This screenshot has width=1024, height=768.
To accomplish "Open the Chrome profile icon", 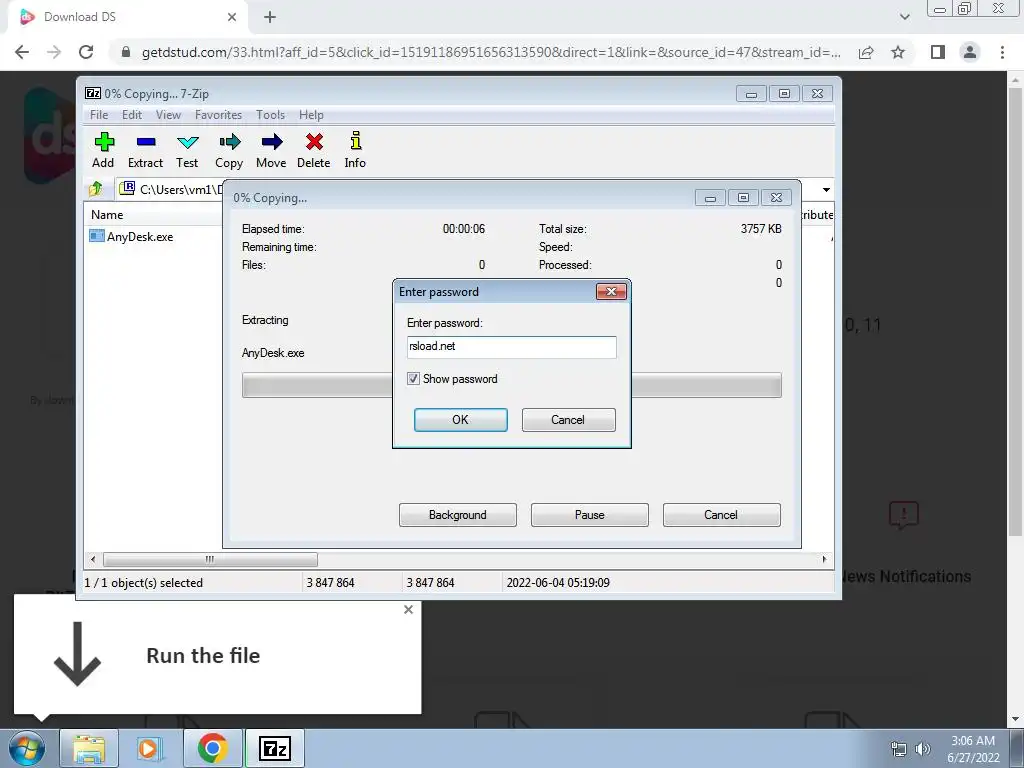I will pyautogui.click(x=970, y=52).
